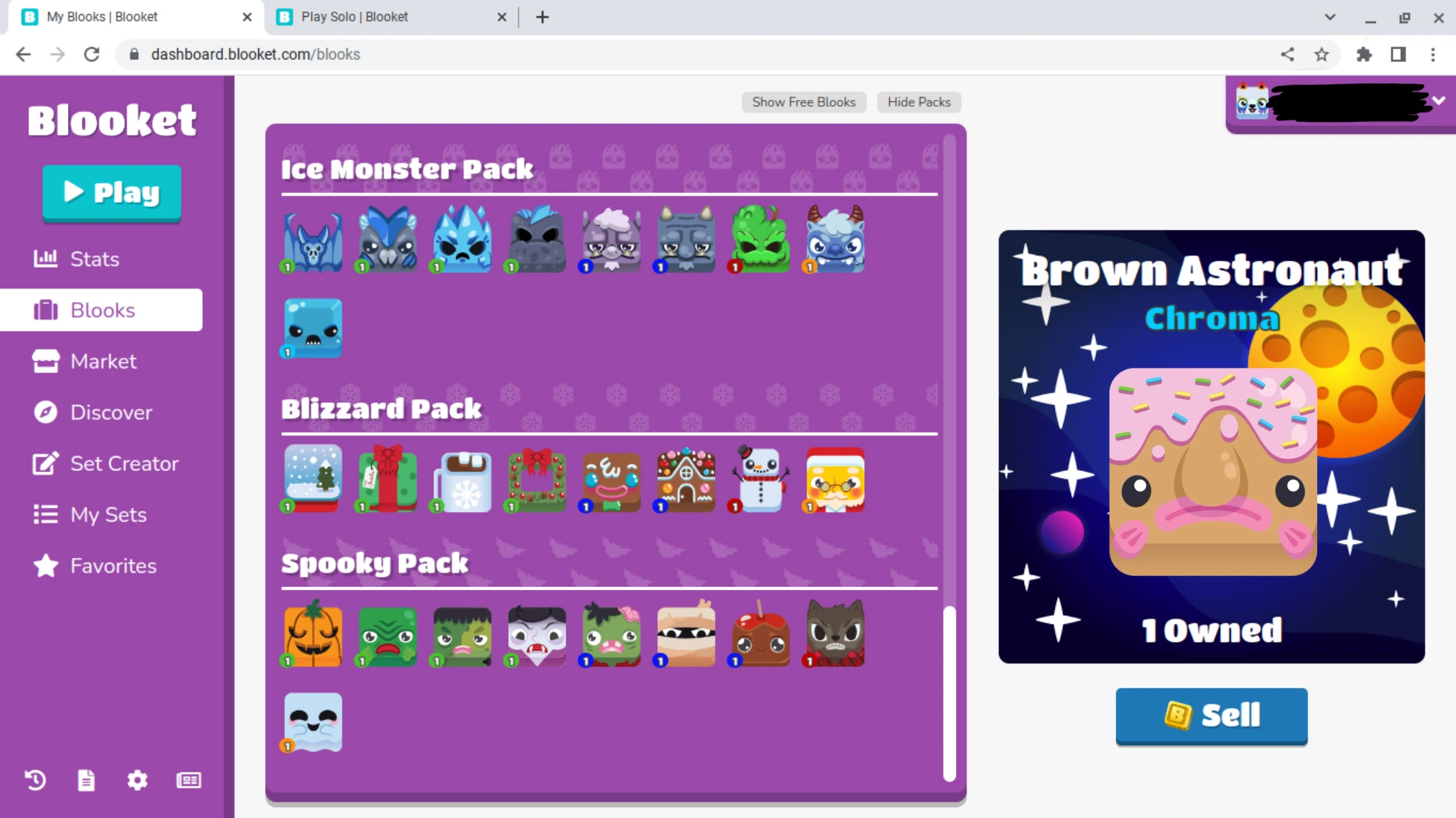Select the Santa Claus blook

click(835, 479)
